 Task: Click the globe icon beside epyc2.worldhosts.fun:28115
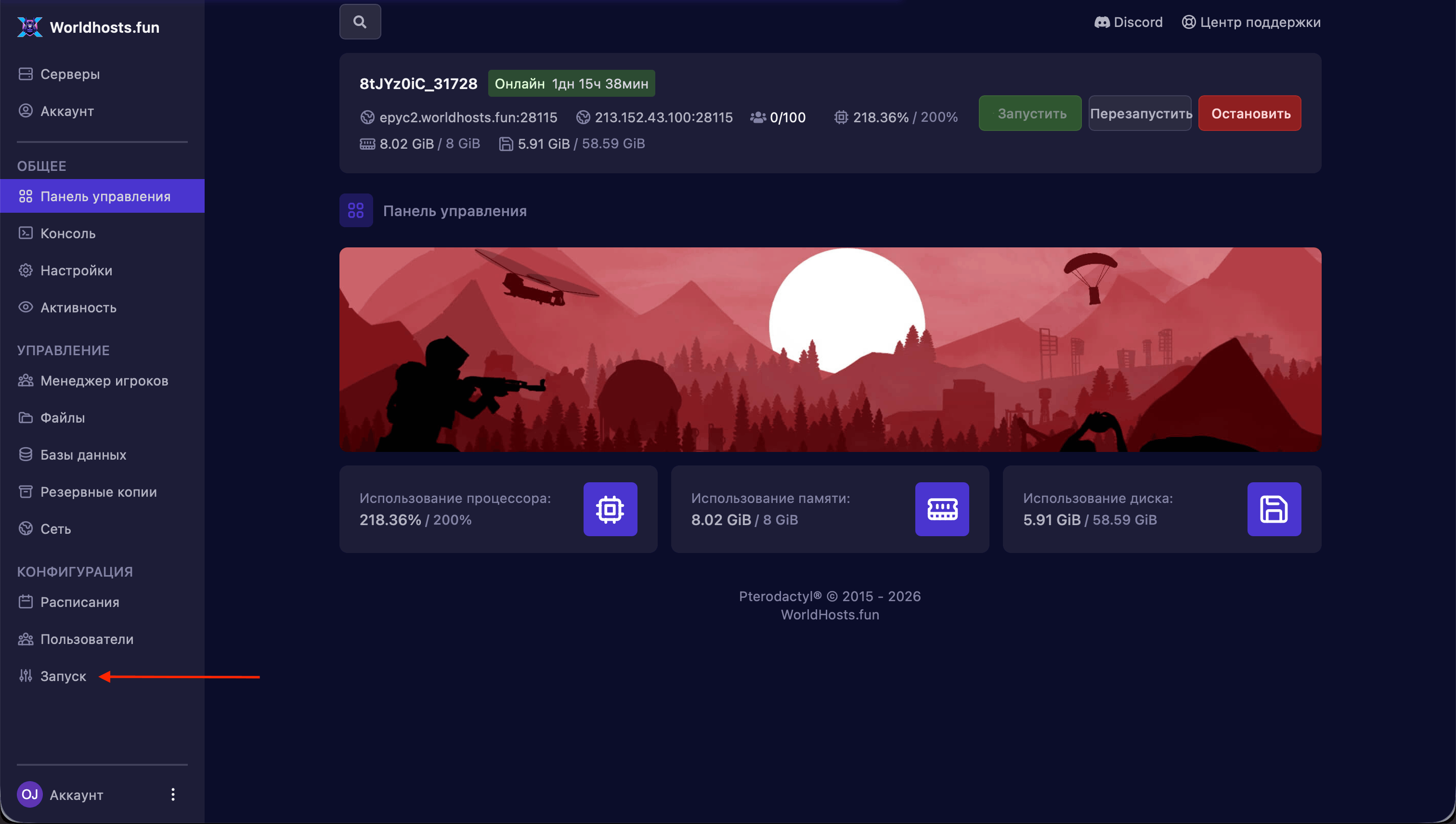[367, 117]
